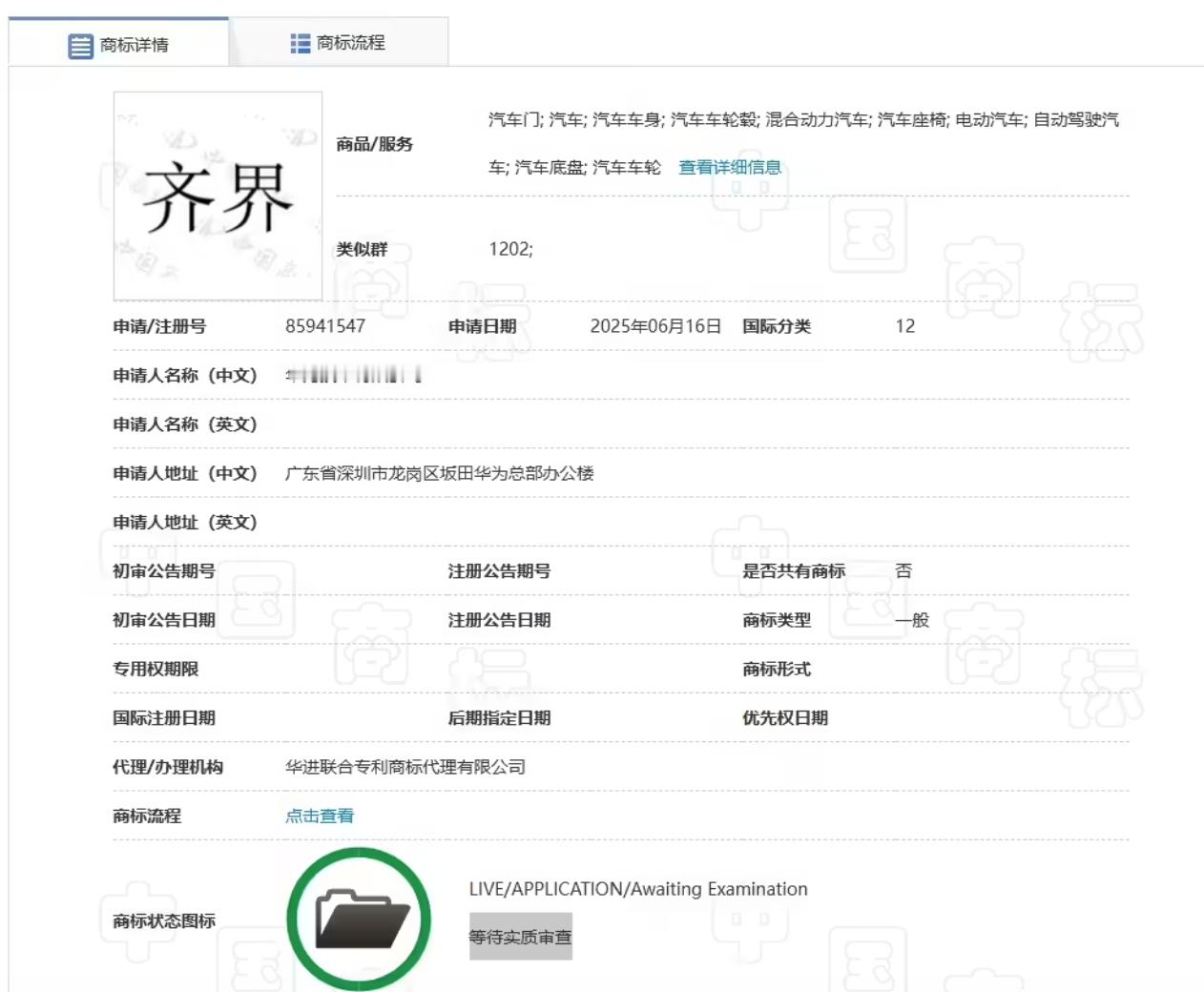Click the application number 85941547
This screenshot has width=1204, height=992.
coord(322,325)
